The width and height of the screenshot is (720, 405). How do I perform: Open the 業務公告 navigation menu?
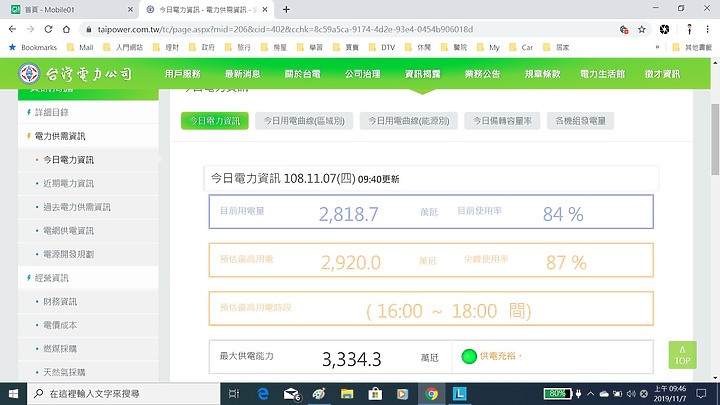pyautogui.click(x=482, y=74)
